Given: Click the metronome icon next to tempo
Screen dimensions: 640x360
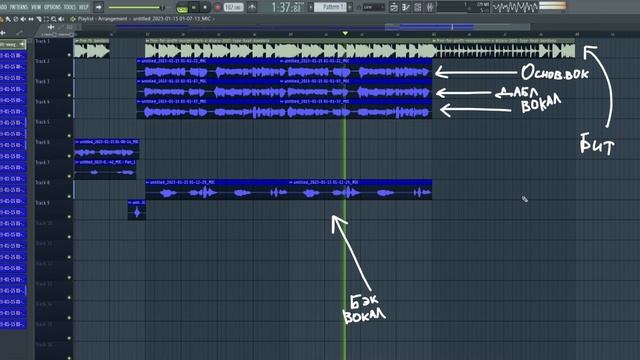Looking at the screenshot, I should pyautogui.click(x=252, y=7).
